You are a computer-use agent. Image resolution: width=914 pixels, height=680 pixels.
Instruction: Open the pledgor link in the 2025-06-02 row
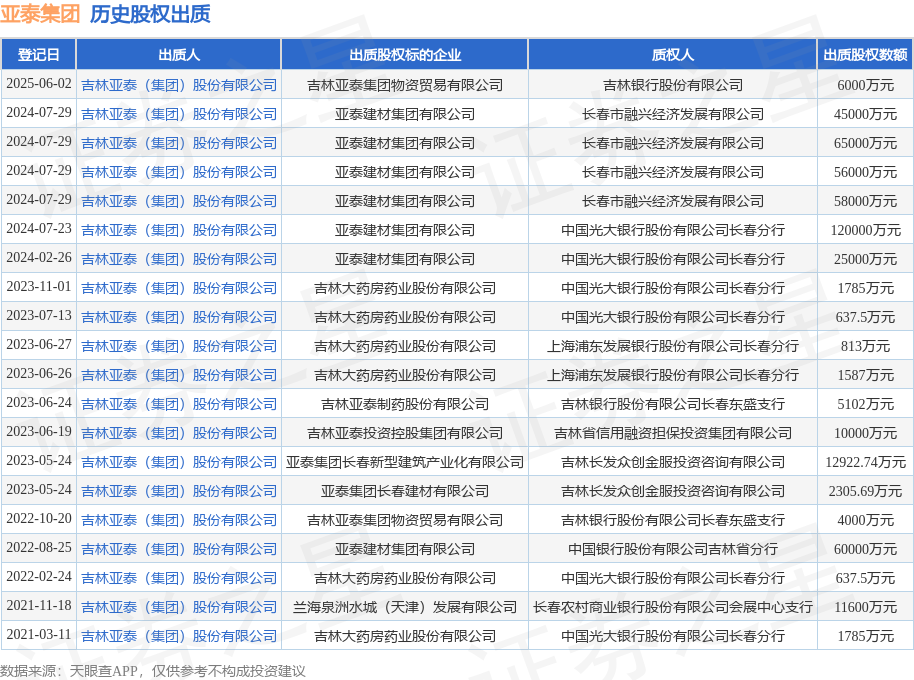[x=179, y=85]
